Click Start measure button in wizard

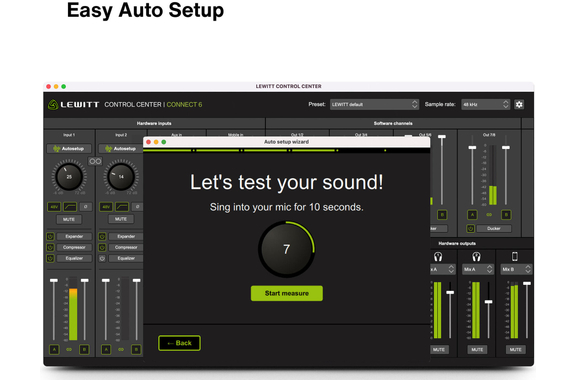tap(287, 293)
